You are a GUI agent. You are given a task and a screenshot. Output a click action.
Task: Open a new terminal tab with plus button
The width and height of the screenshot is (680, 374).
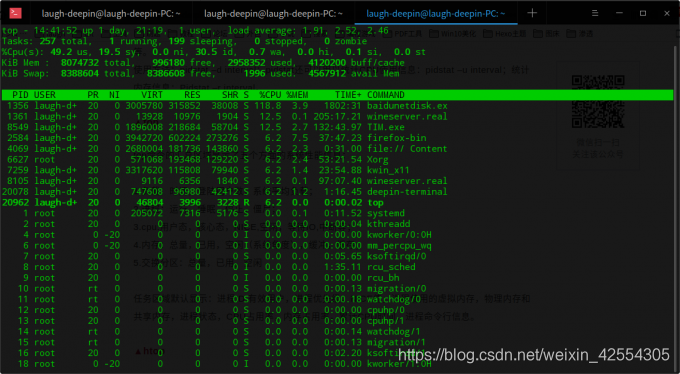(532, 13)
